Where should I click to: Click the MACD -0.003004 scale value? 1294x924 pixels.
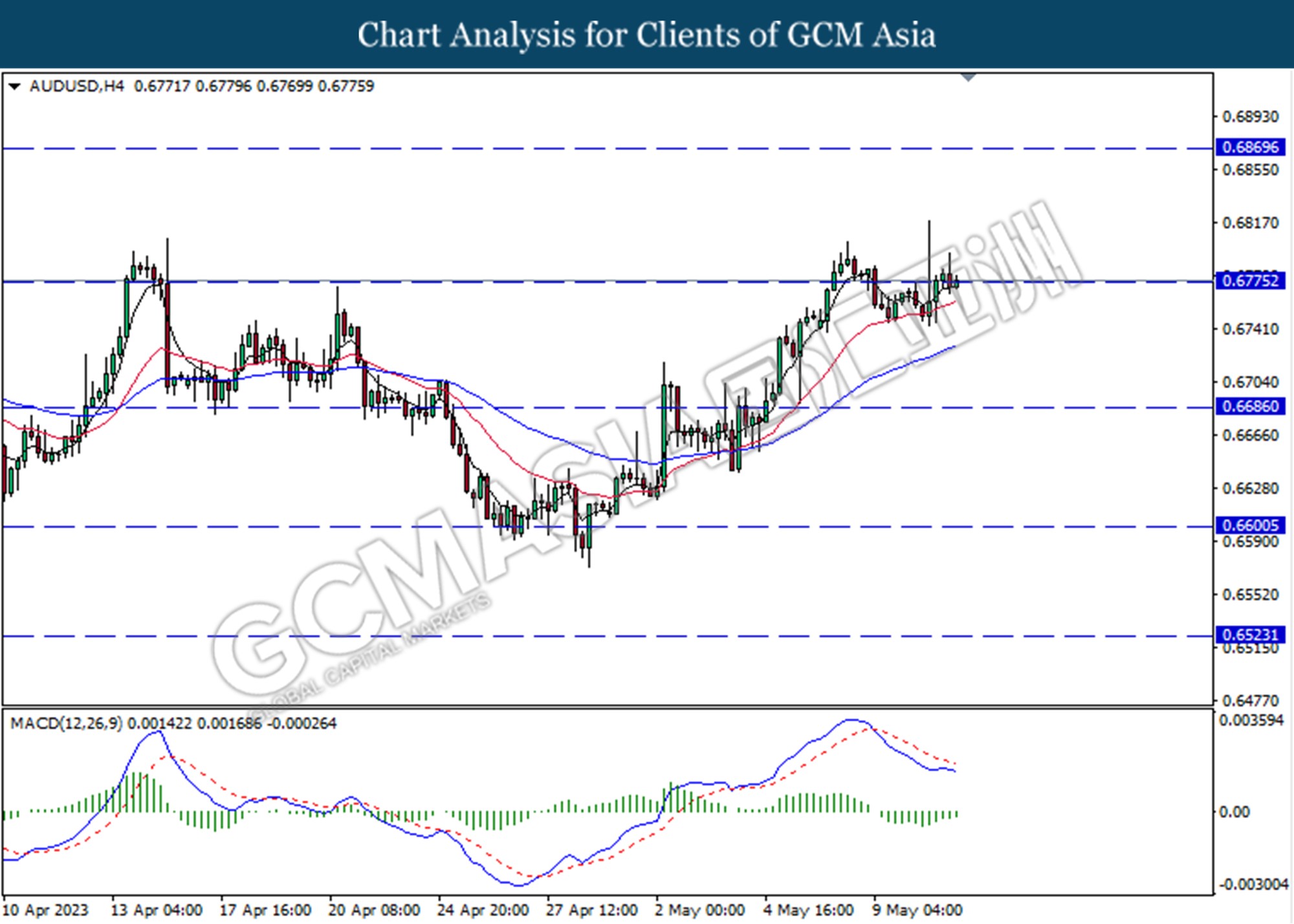coord(1253,885)
